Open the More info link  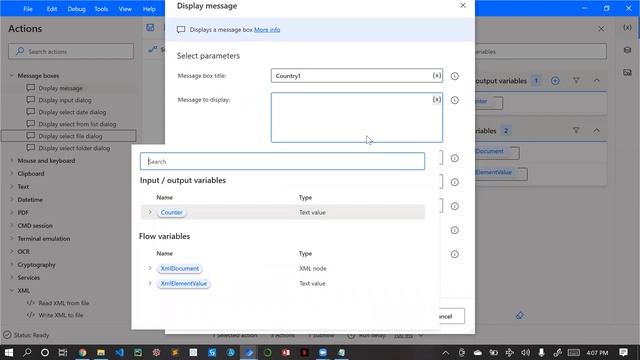point(267,29)
